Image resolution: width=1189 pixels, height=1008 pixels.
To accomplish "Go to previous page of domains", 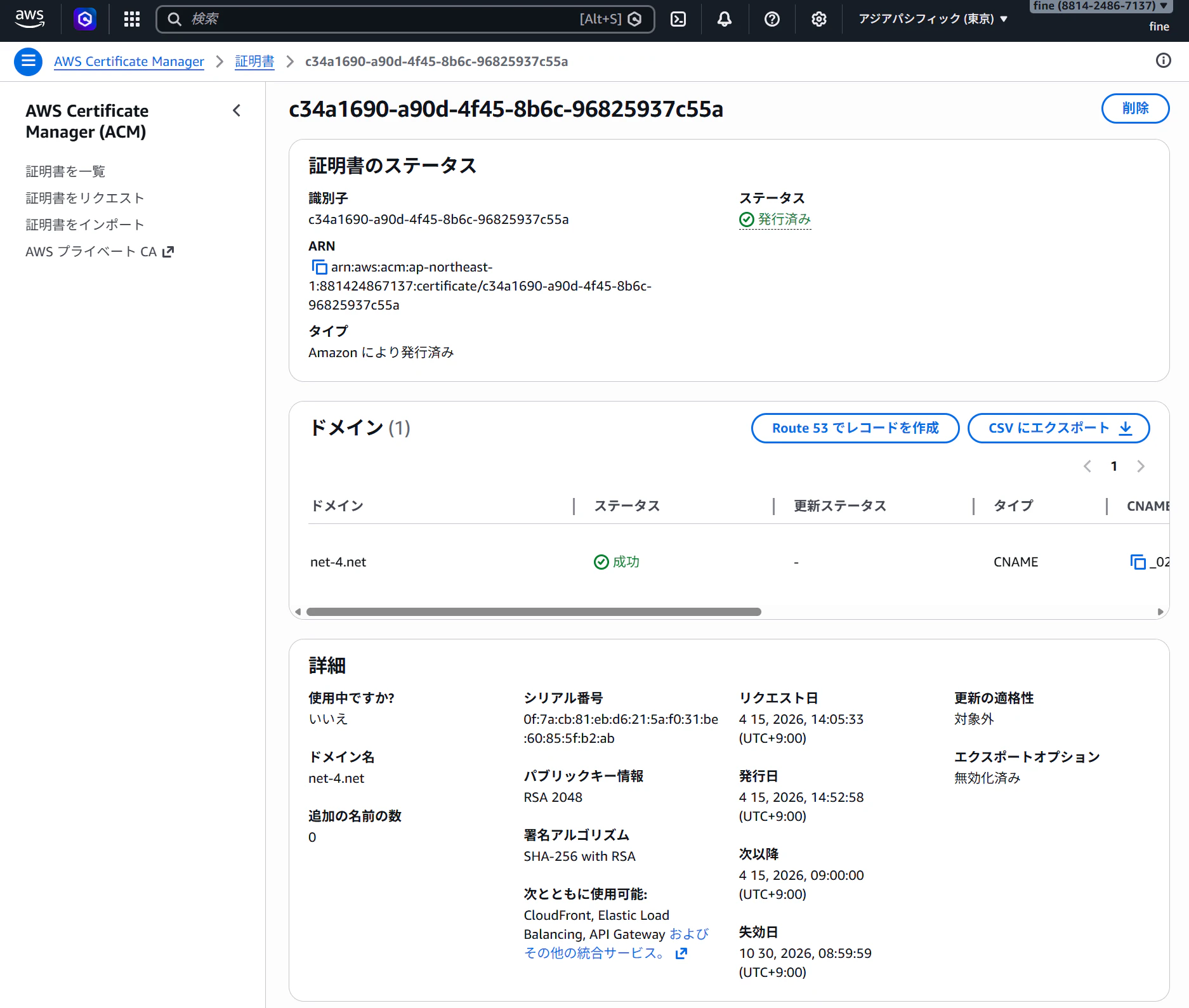I will [1087, 466].
